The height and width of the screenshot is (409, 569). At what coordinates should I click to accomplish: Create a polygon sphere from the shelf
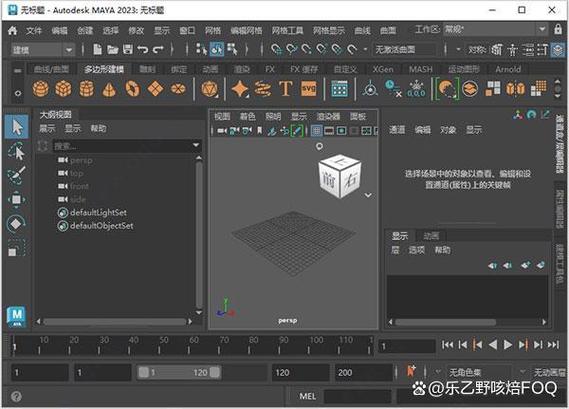click(x=41, y=89)
